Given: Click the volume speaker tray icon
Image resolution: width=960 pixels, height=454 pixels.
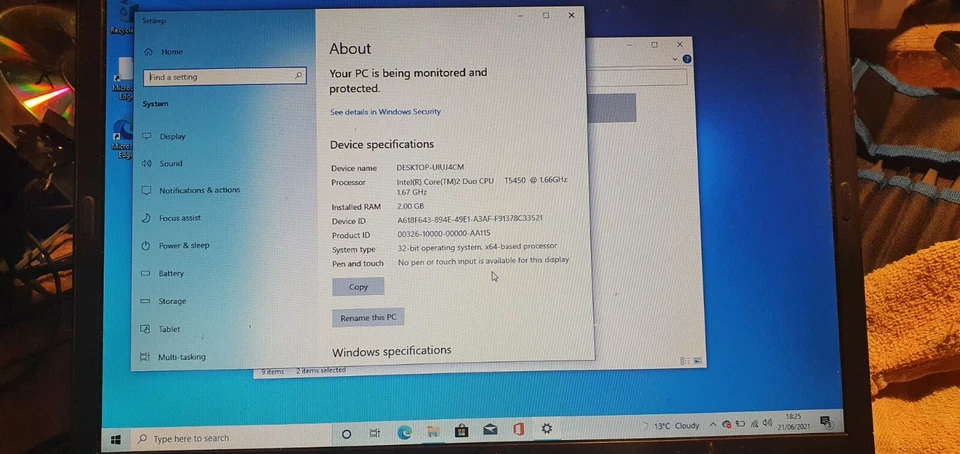Looking at the screenshot, I should 767,423.
